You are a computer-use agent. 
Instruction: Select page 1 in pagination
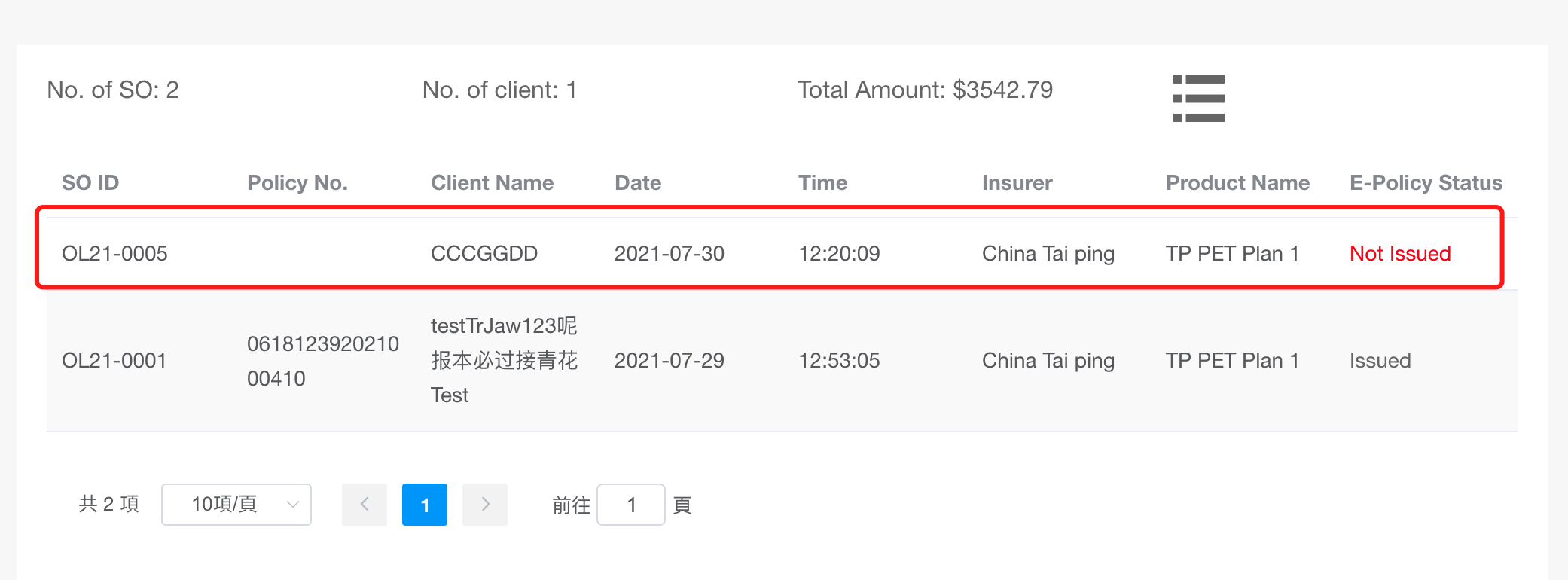tap(425, 505)
